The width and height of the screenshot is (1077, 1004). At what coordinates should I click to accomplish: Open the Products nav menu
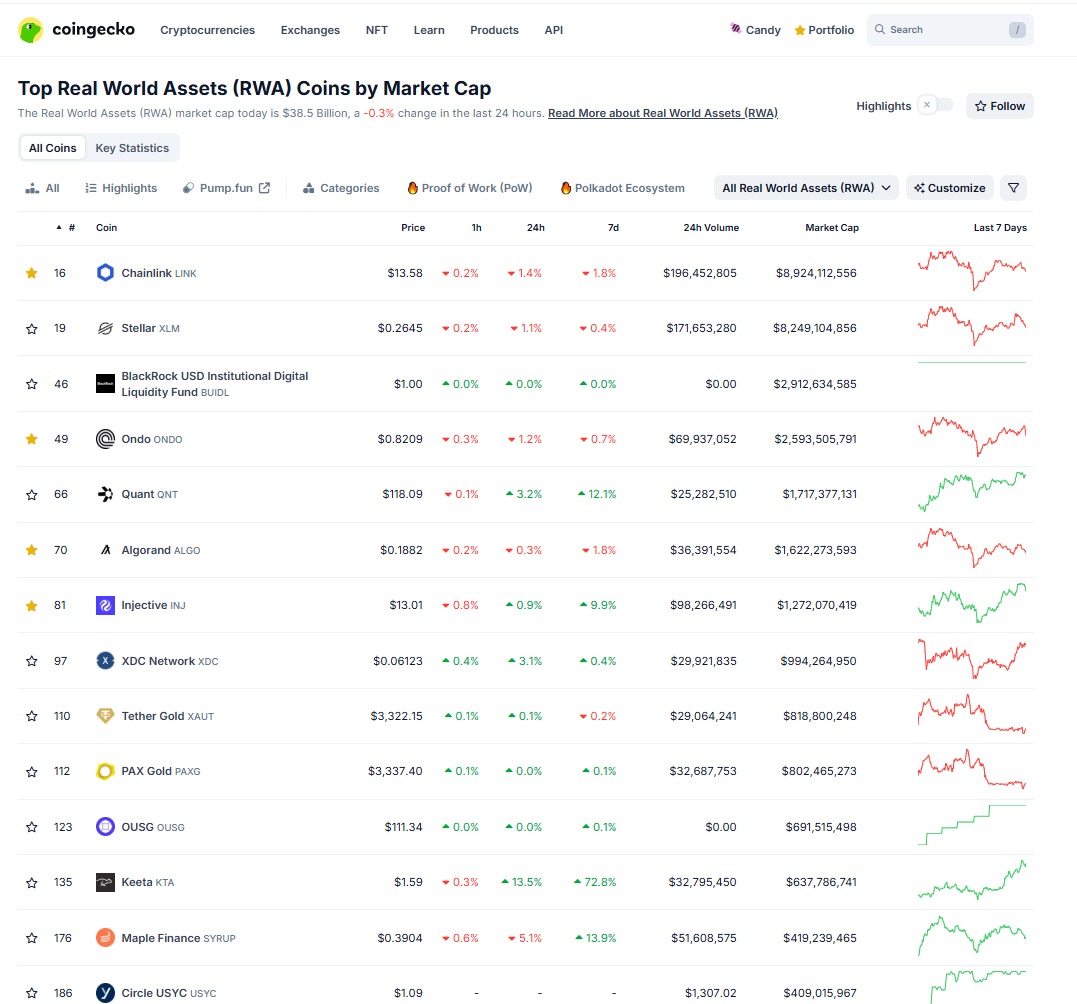[x=495, y=30]
